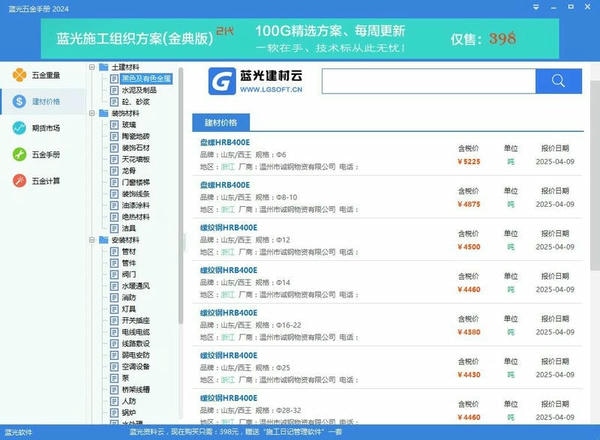Select 弱电安防 tree item

[136, 355]
